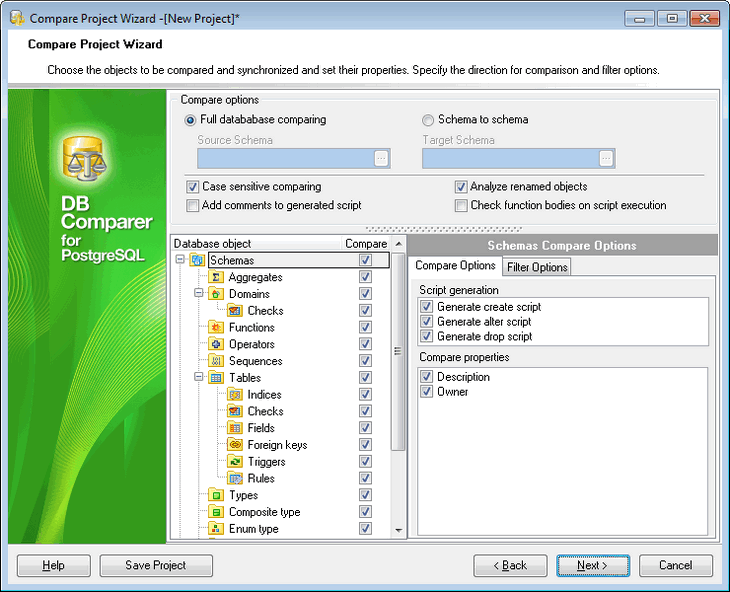Click the tree scroll down arrow
This screenshot has width=730, height=592.
[x=399, y=531]
